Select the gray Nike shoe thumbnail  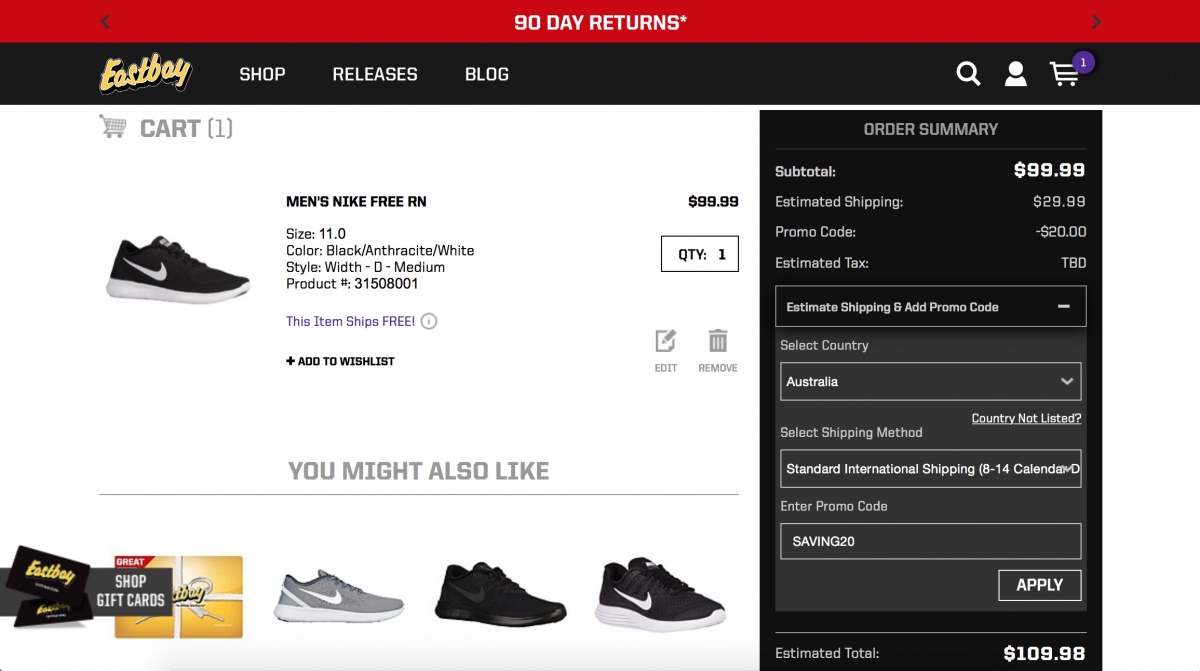[340, 596]
